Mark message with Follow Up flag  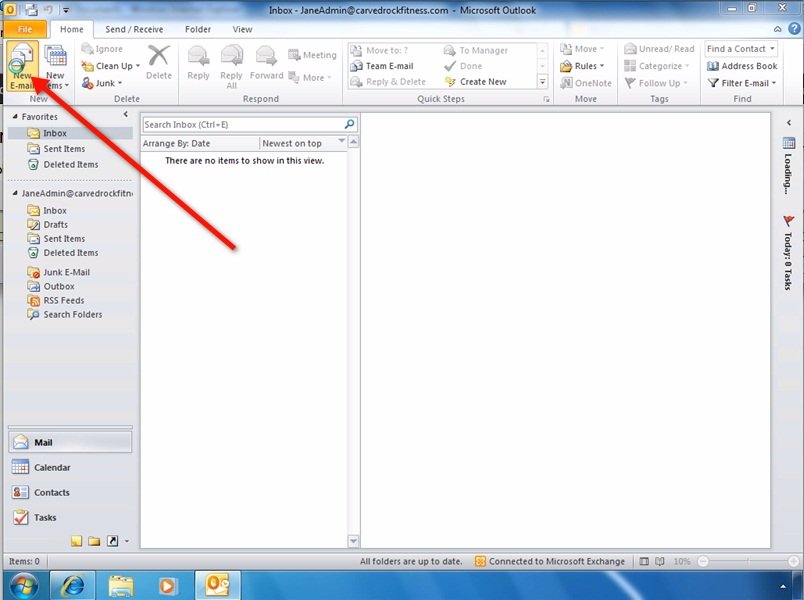coord(655,83)
